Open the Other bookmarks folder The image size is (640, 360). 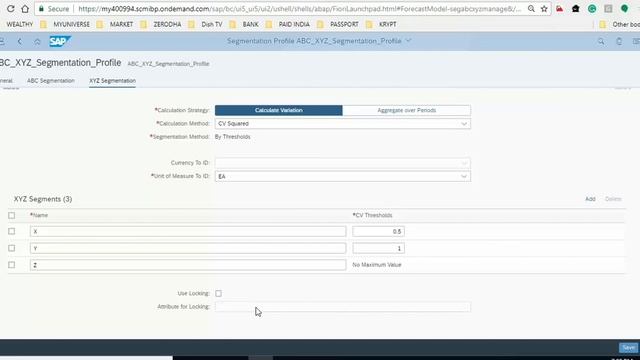[620, 24]
